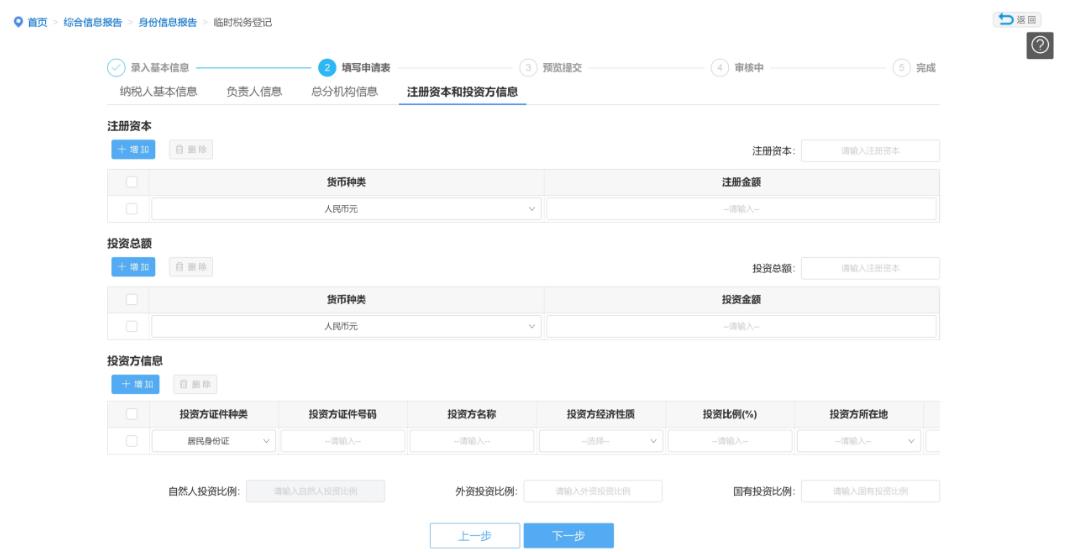The height and width of the screenshot is (552, 1066).
Task: Open 货币种类 dropdown in 注册资本 table
Action: 346,209
